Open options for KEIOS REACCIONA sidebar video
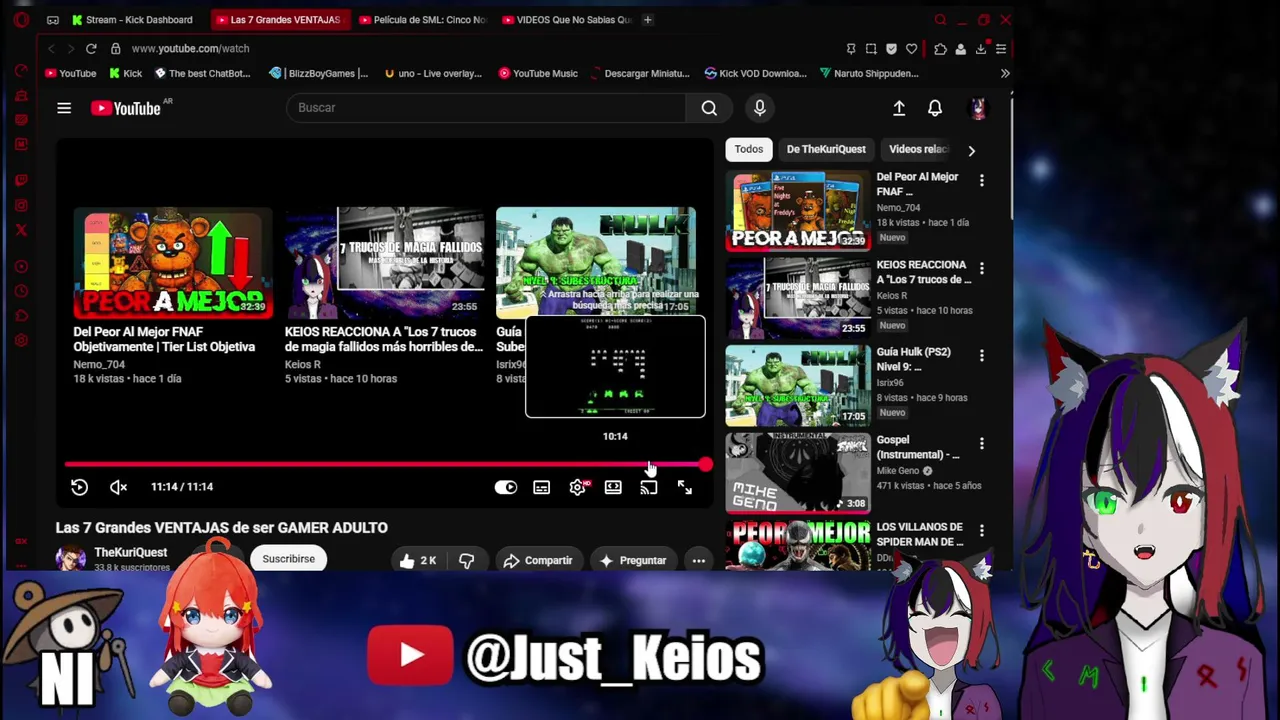 point(982,268)
